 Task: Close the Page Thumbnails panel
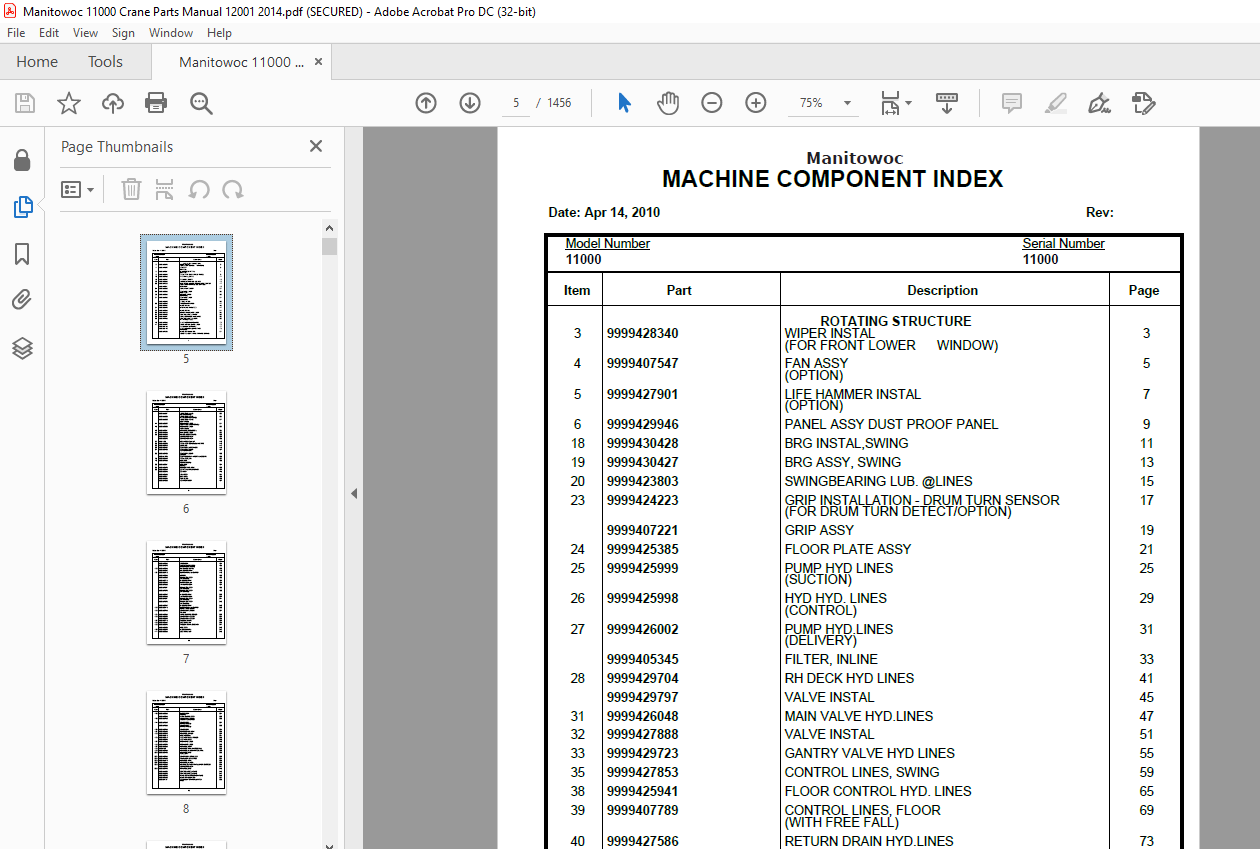(316, 146)
